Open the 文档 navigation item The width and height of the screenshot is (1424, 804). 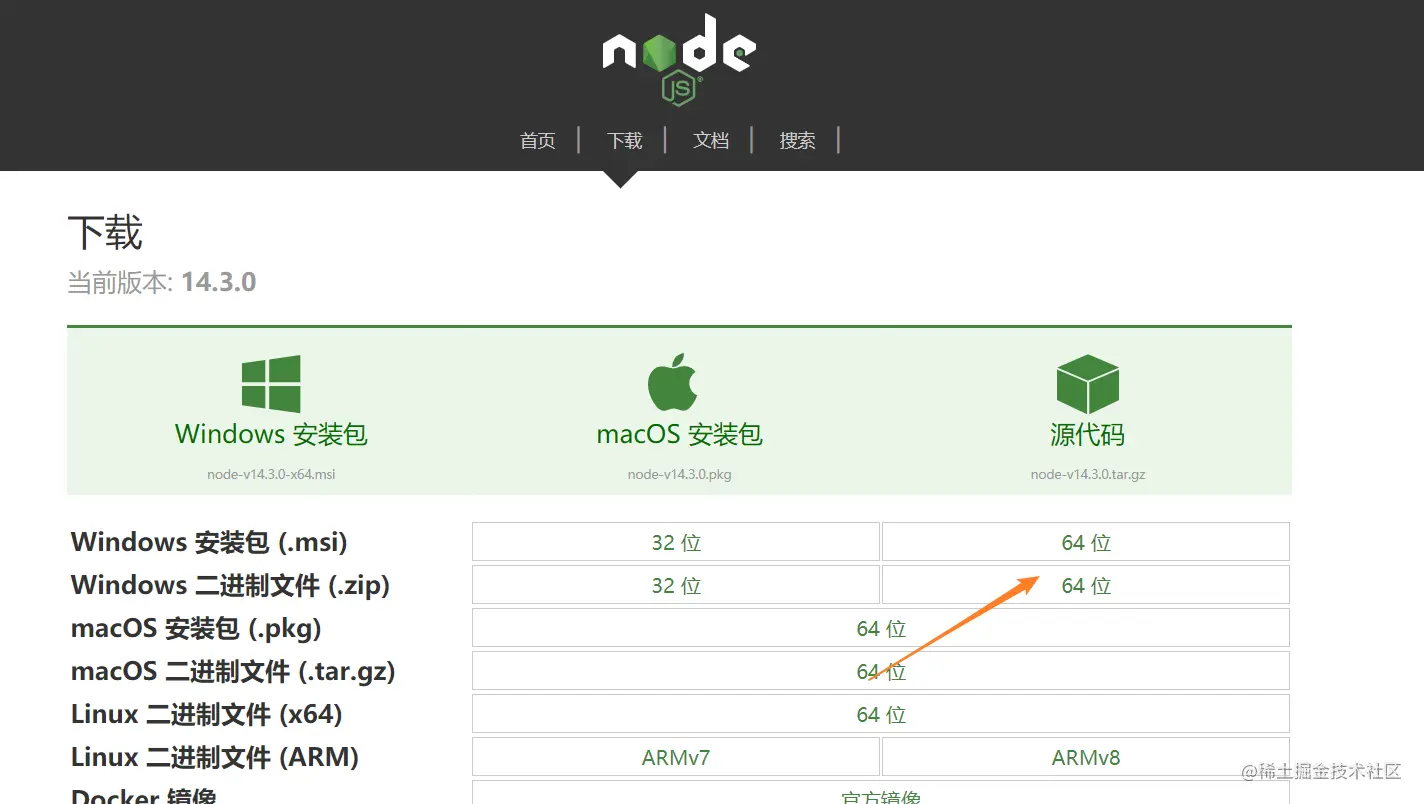(711, 141)
